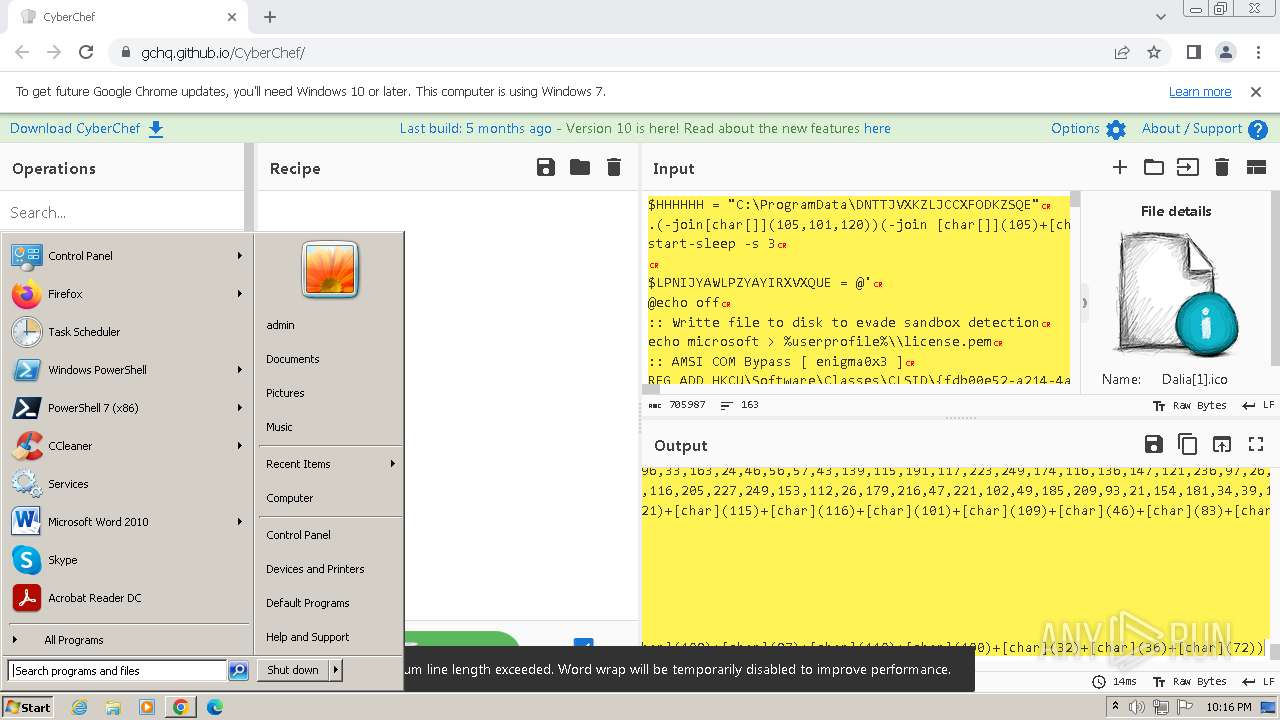Open Skype from Start menu
This screenshot has height=720, width=1280.
(x=126, y=560)
